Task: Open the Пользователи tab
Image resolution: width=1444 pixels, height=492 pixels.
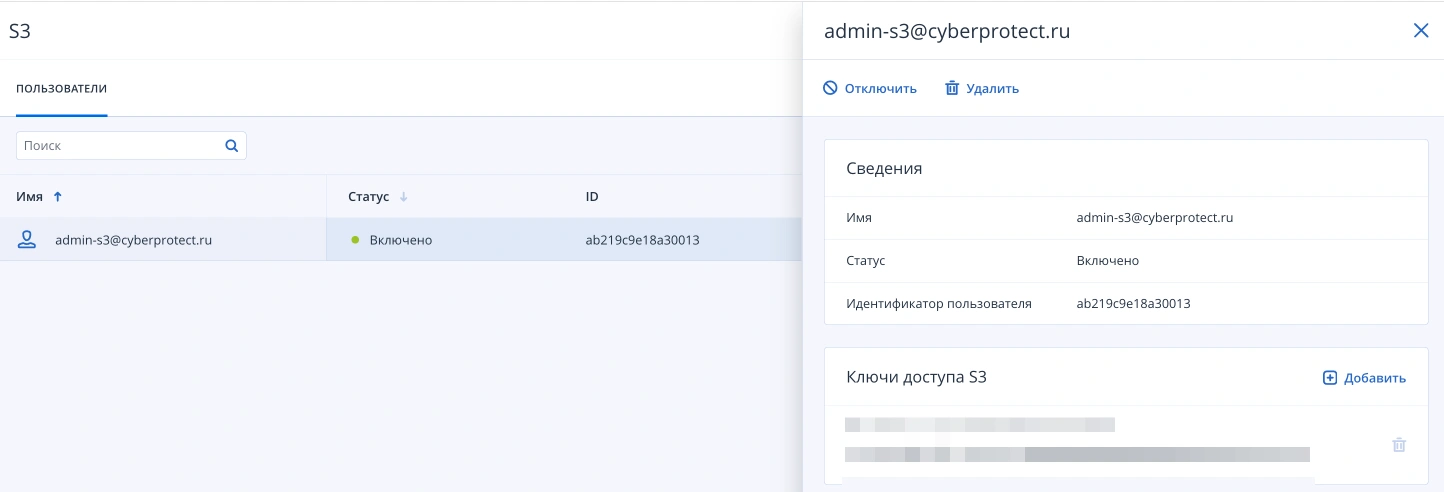Action: (62, 89)
